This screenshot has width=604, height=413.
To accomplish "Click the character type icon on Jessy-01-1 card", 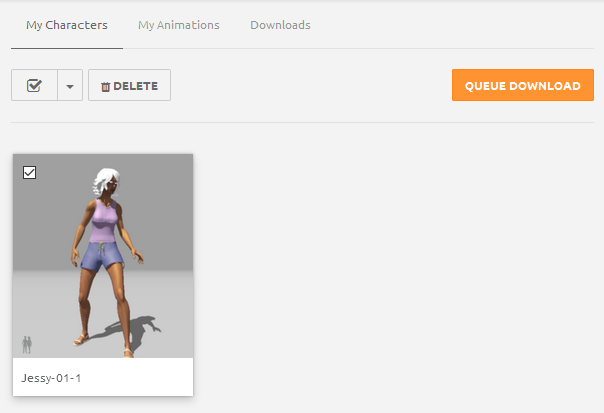I will click(27, 344).
